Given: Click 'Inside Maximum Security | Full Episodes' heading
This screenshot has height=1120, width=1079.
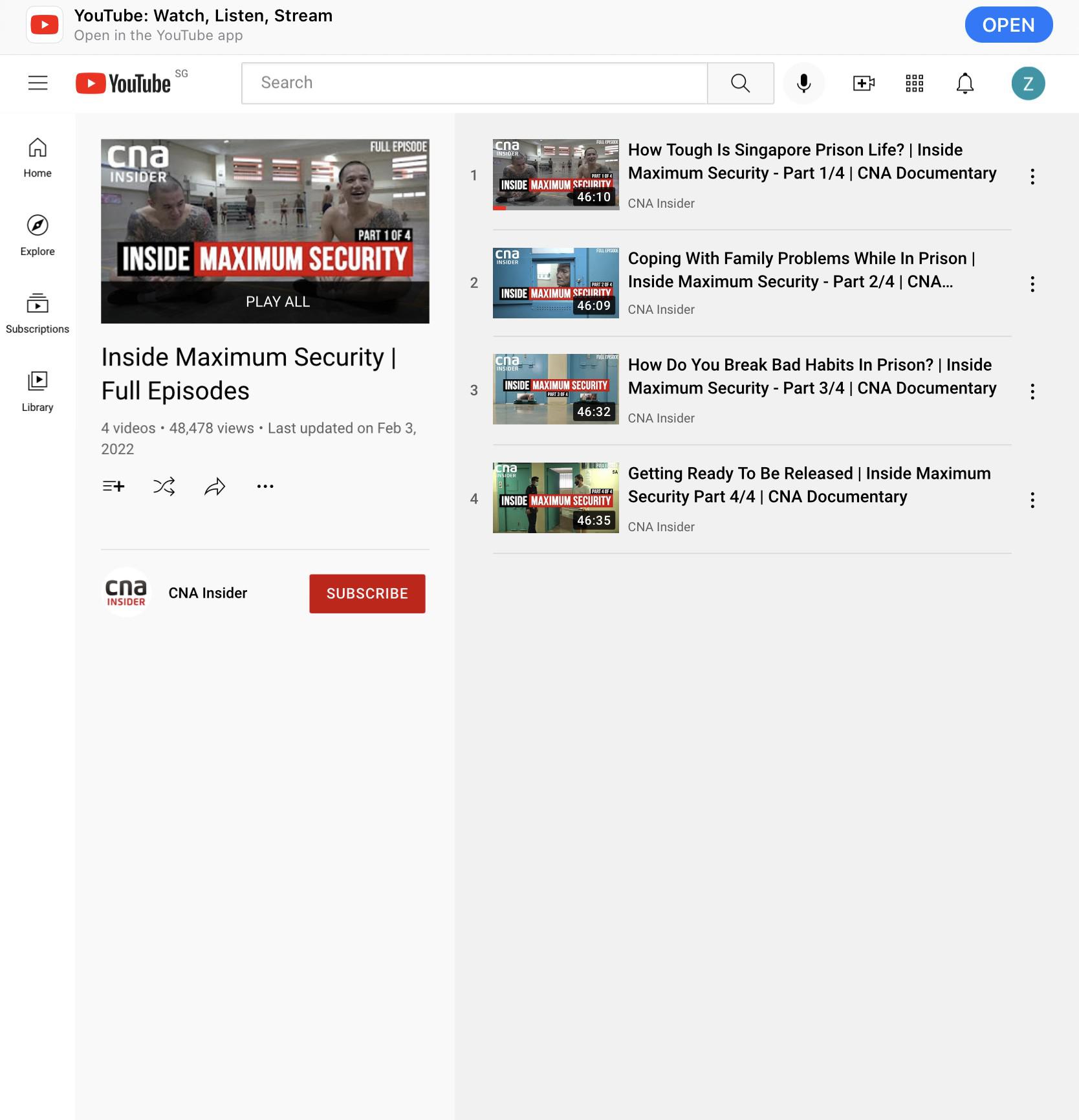Looking at the screenshot, I should (x=249, y=373).
